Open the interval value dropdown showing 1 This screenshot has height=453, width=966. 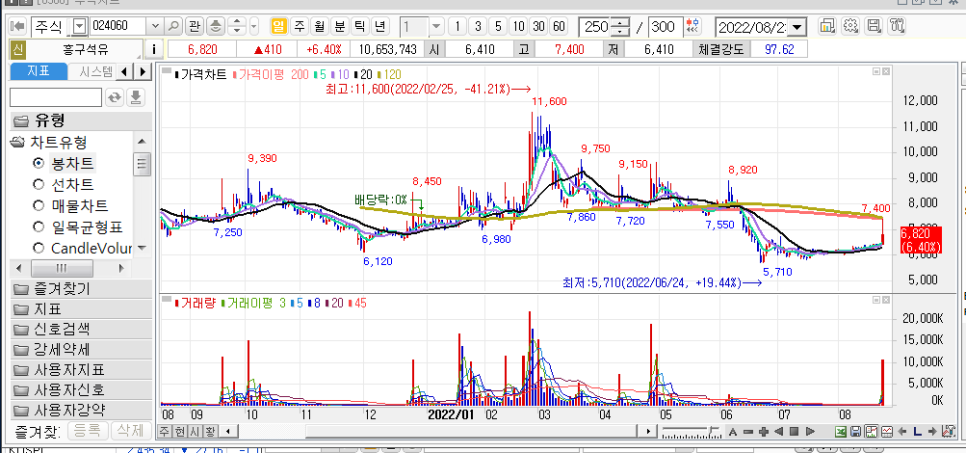coord(436,27)
